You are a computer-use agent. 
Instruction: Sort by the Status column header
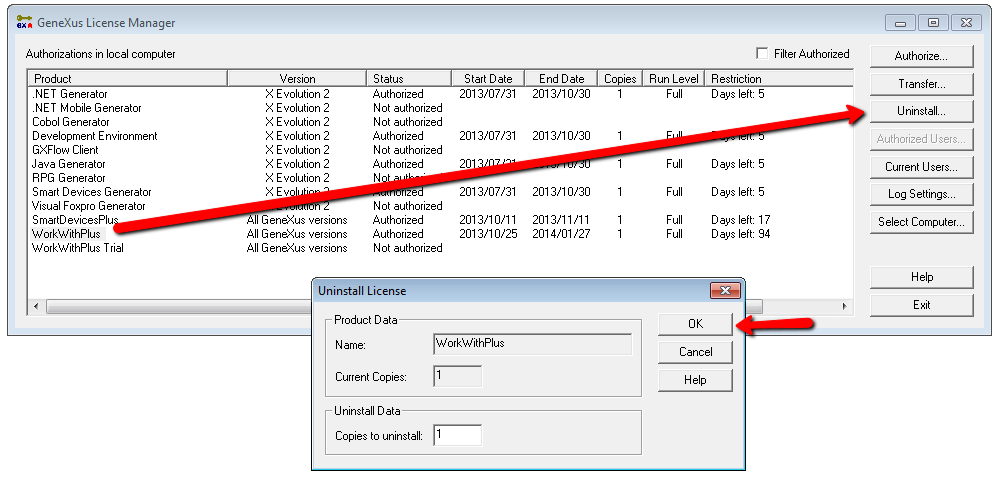coord(409,79)
